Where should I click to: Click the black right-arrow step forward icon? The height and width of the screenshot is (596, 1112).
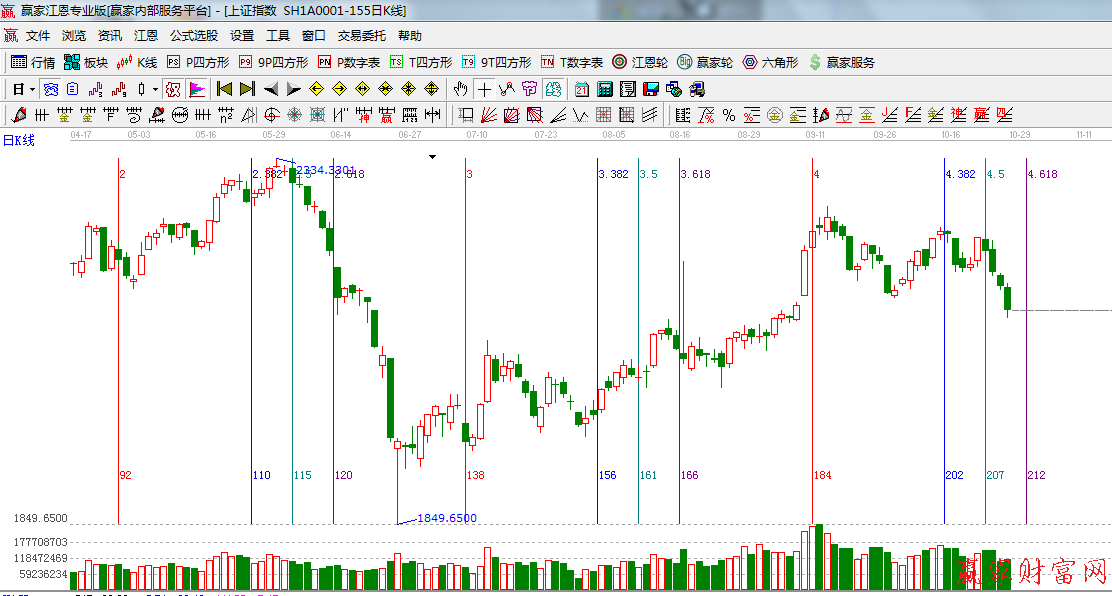pyautogui.click(x=294, y=89)
